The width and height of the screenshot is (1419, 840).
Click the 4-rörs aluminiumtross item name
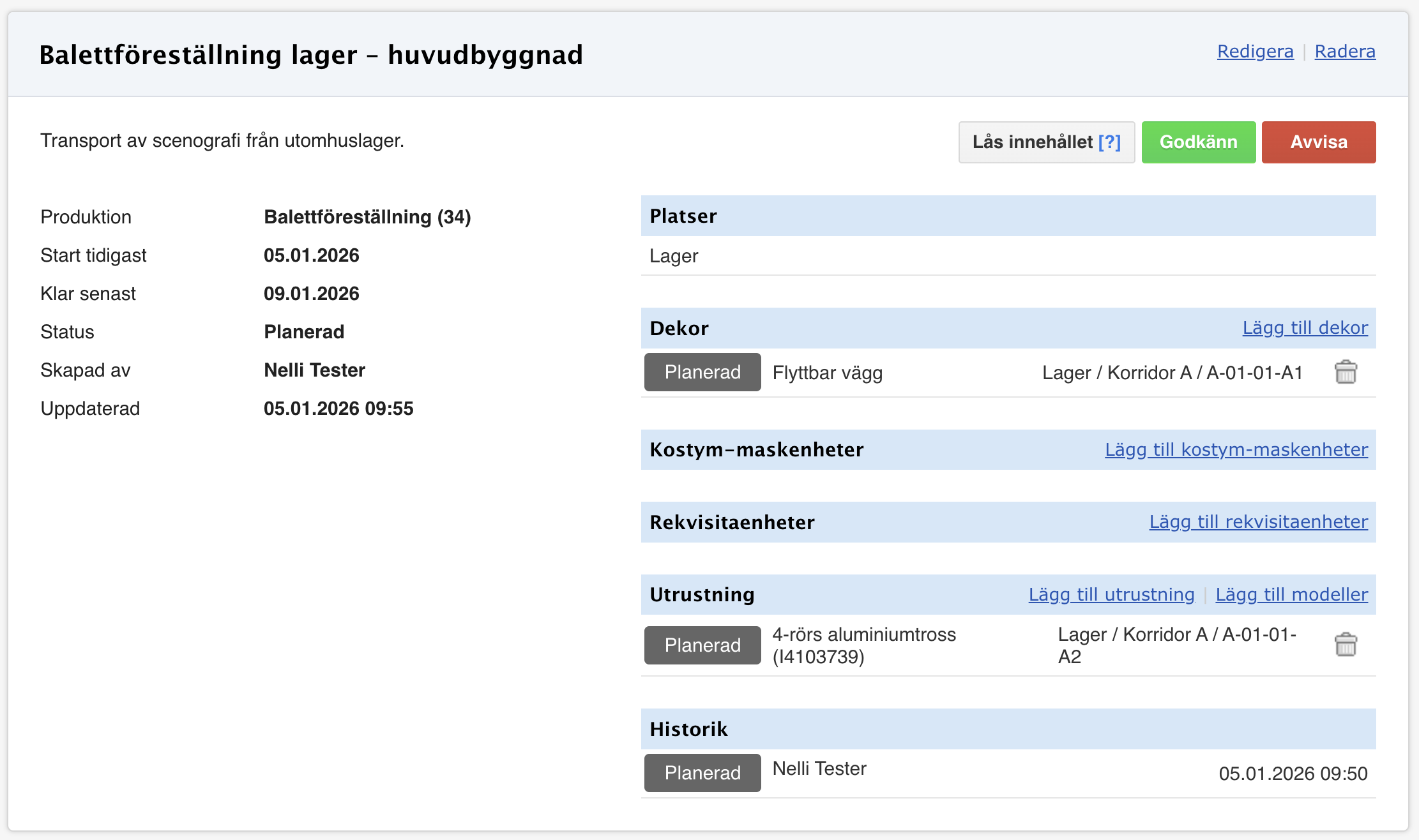tap(863, 645)
